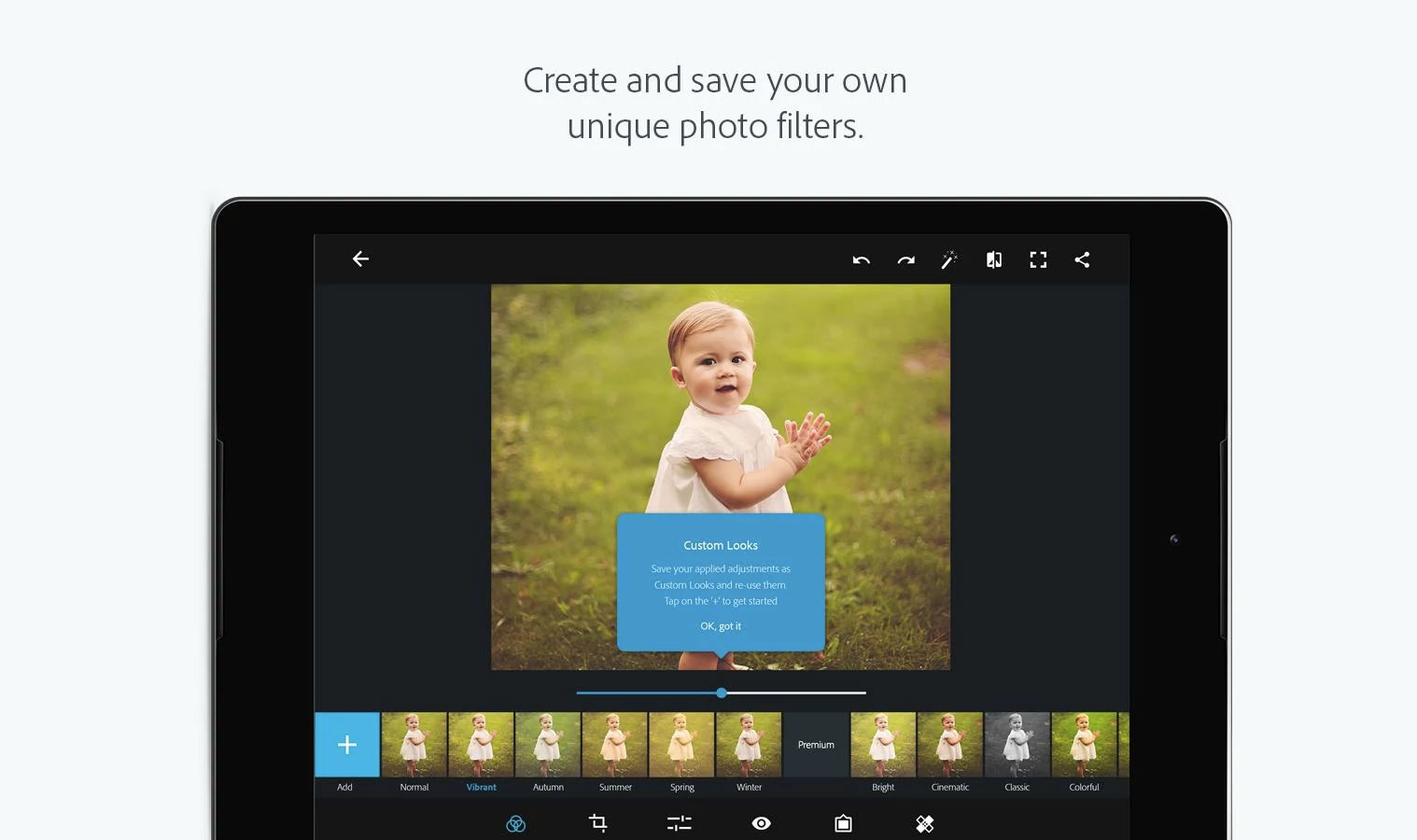Open the borders frame tool
This screenshot has height=840, width=1417.
tap(843, 823)
